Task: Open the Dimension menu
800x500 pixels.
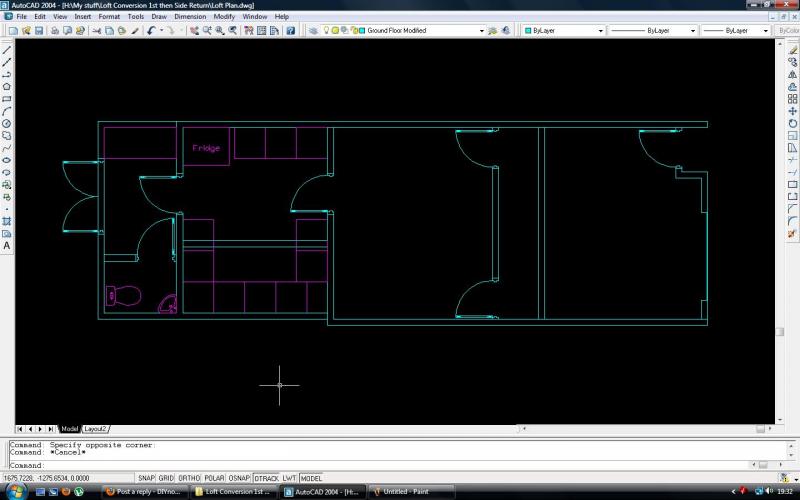Action: point(190,17)
